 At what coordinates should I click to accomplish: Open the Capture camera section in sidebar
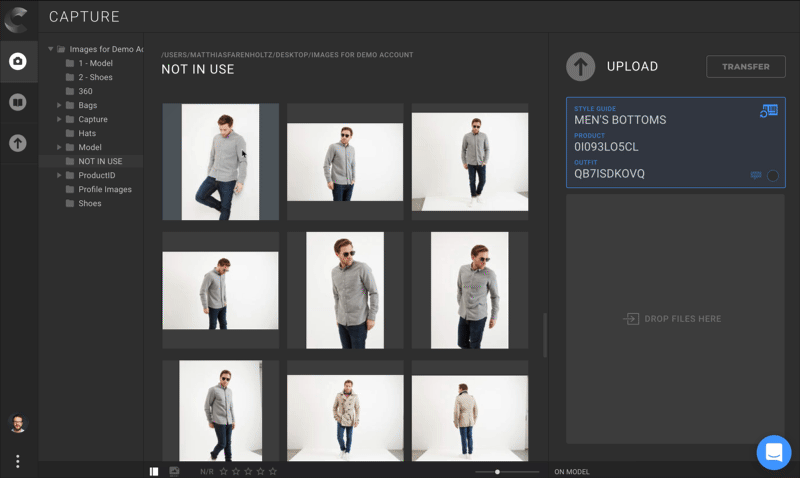coord(18,62)
